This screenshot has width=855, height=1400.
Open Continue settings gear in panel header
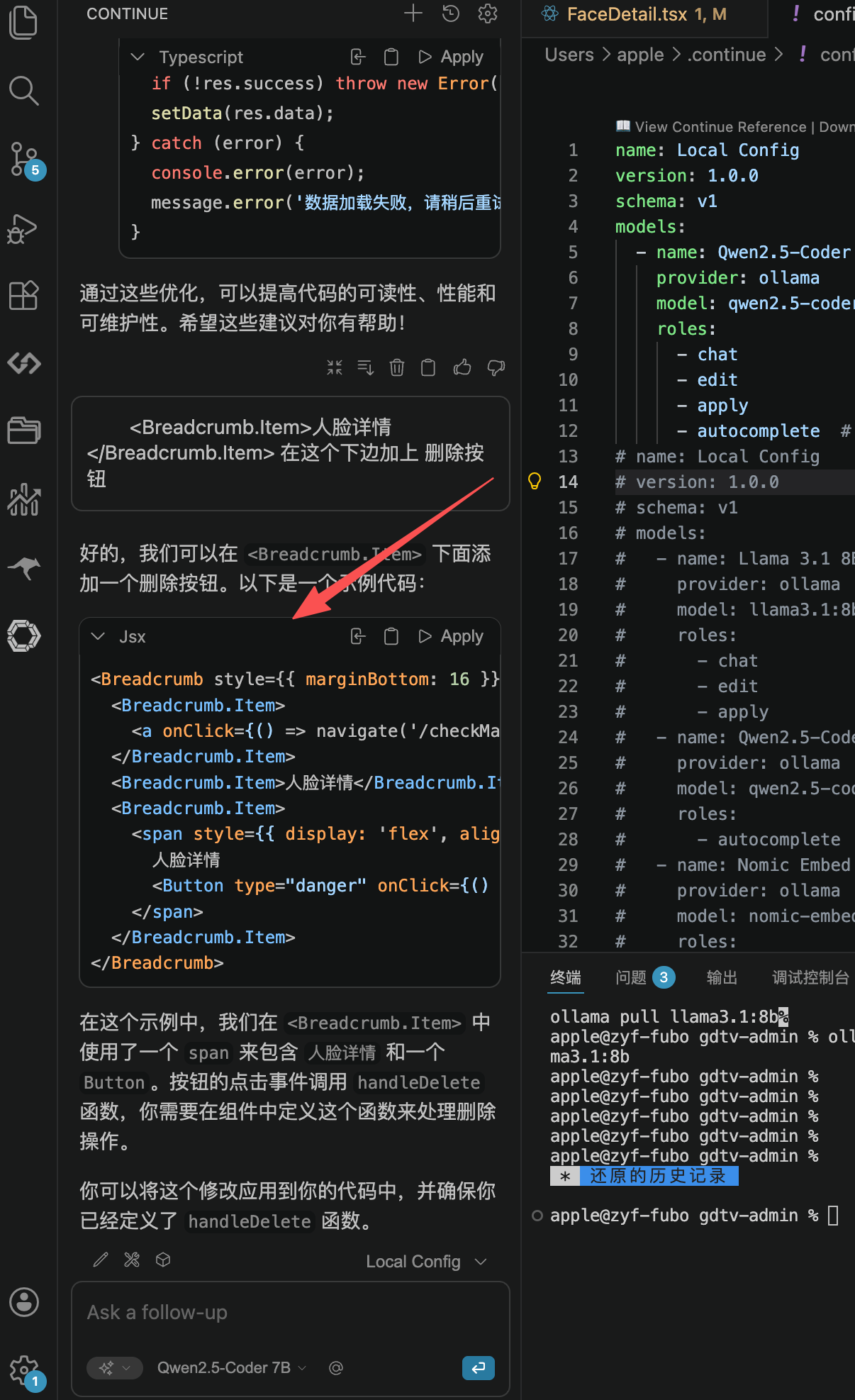click(x=488, y=13)
